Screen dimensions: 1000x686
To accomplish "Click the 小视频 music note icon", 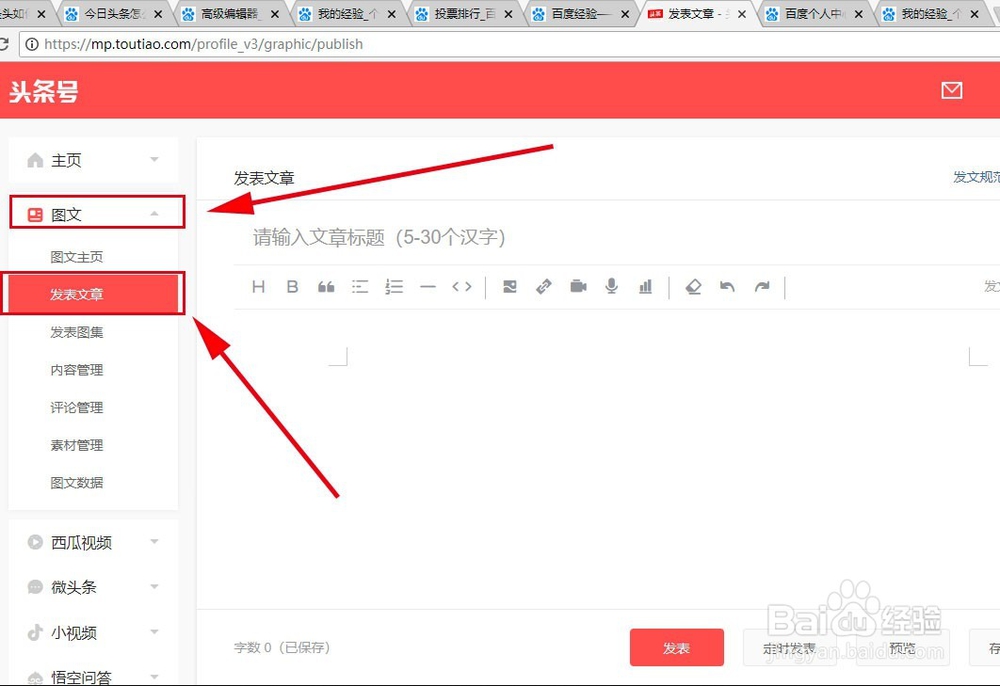I will (35, 632).
